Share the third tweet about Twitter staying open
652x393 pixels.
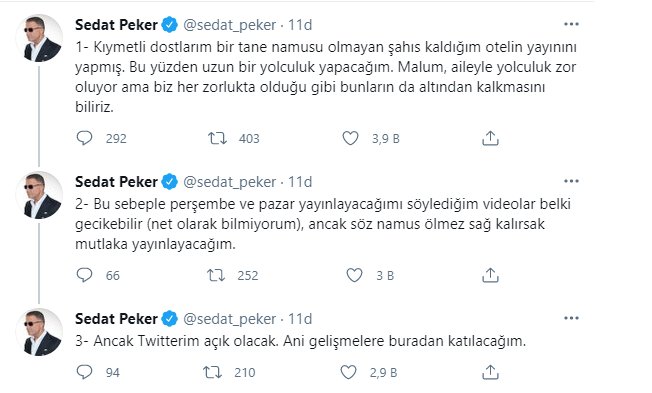(490, 372)
